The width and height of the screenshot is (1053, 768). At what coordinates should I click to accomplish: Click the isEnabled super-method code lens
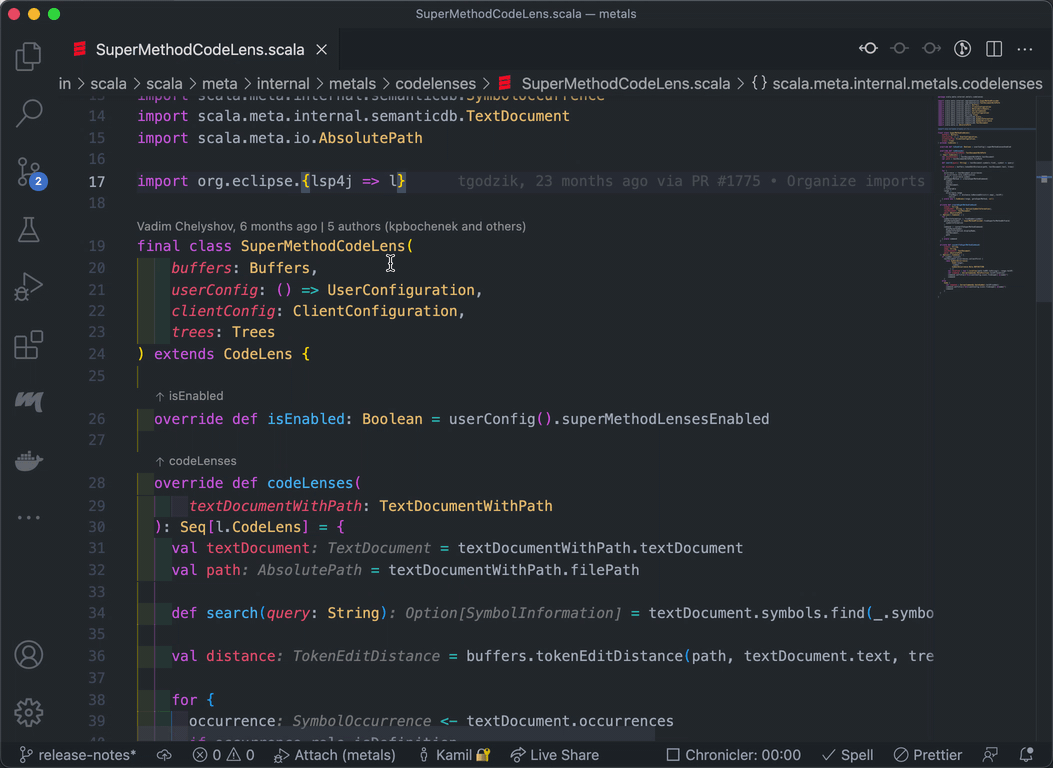coord(189,396)
